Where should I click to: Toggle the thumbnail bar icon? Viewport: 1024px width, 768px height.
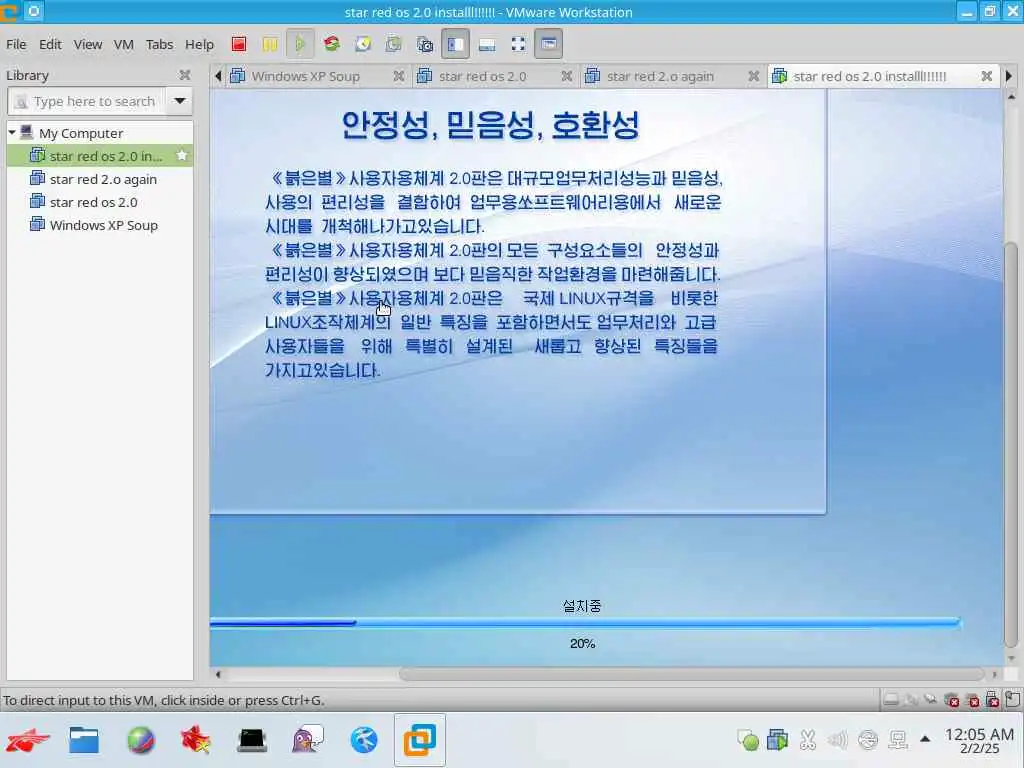click(x=487, y=44)
